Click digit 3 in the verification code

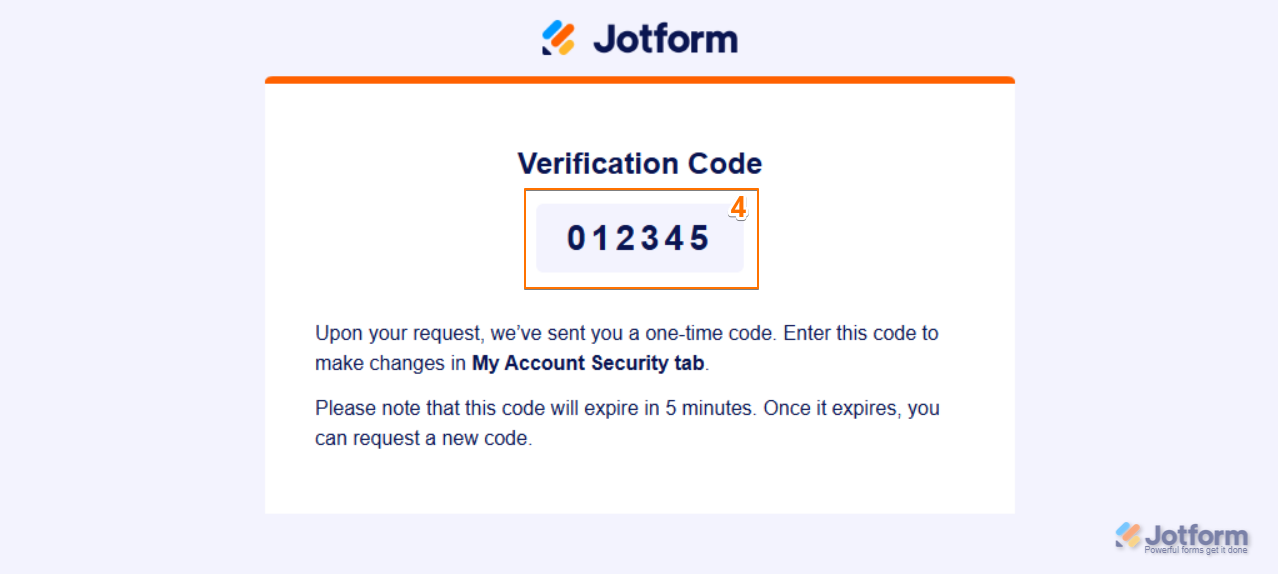click(x=651, y=239)
